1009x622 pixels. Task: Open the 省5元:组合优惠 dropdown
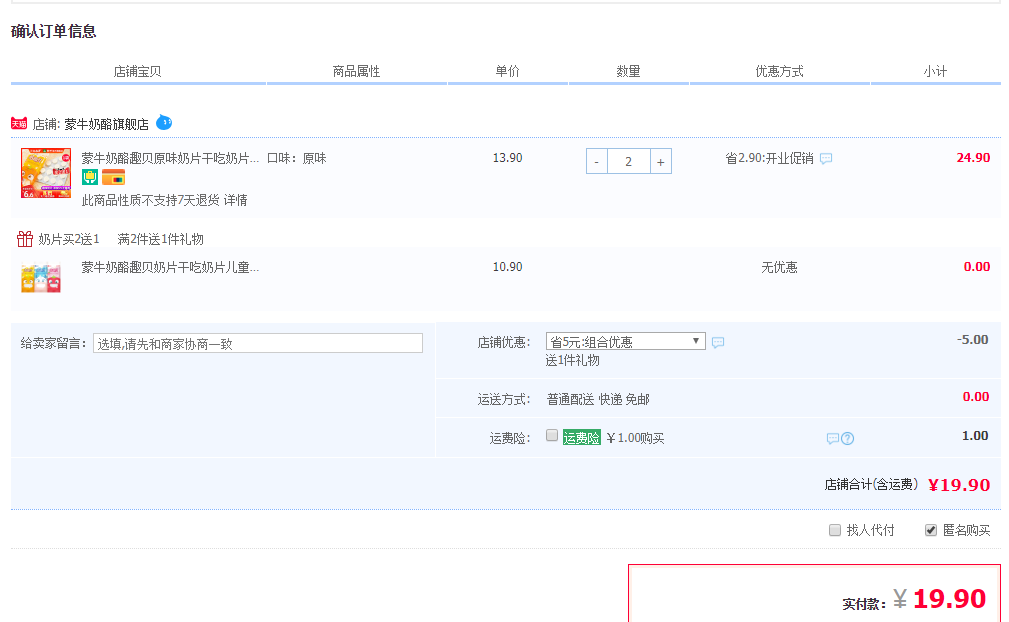625,342
